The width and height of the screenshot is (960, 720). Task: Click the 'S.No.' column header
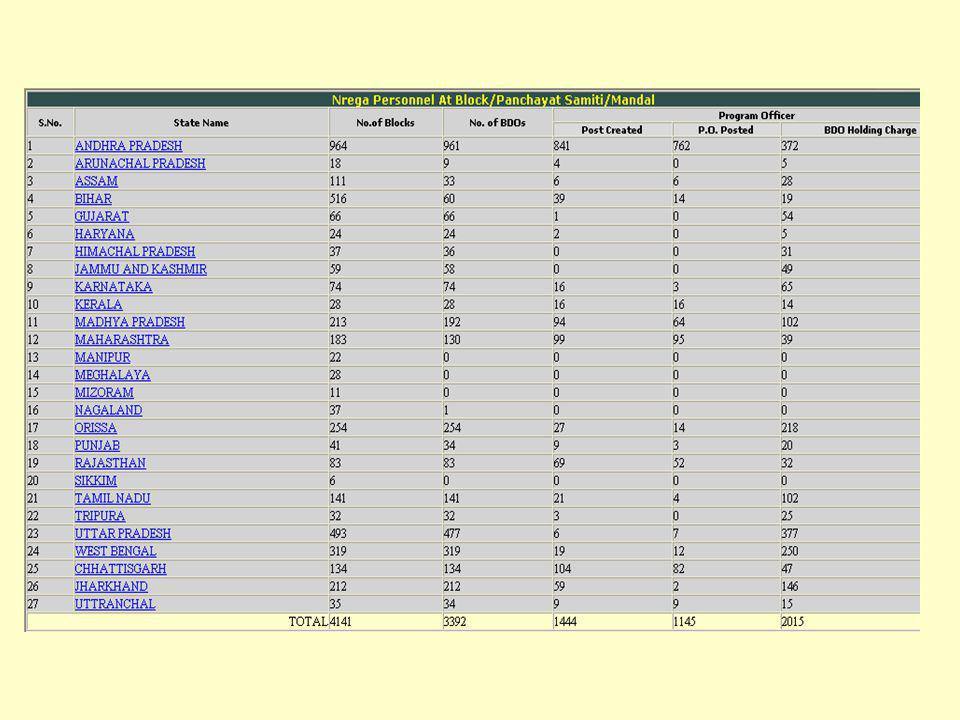50,123
